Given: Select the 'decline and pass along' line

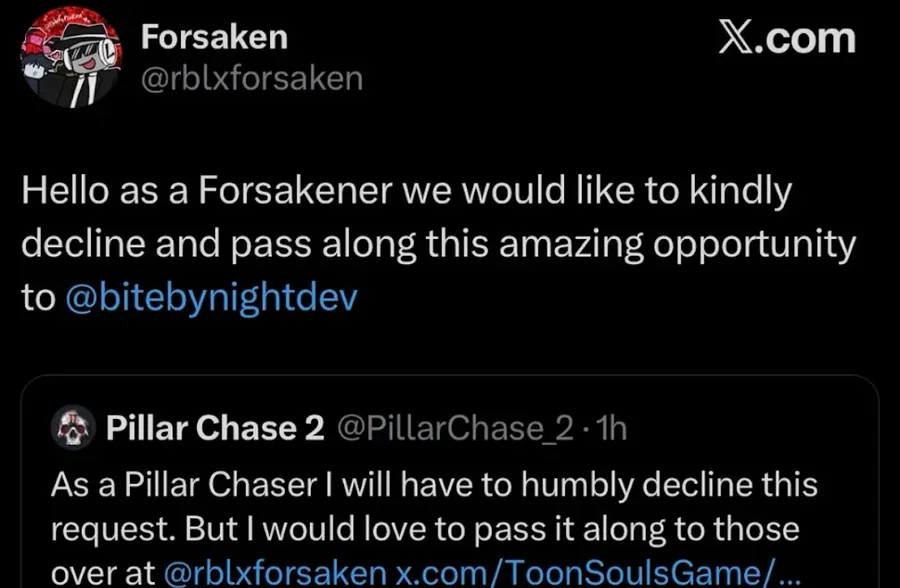Looking at the screenshot, I should pyautogui.click(x=439, y=245).
